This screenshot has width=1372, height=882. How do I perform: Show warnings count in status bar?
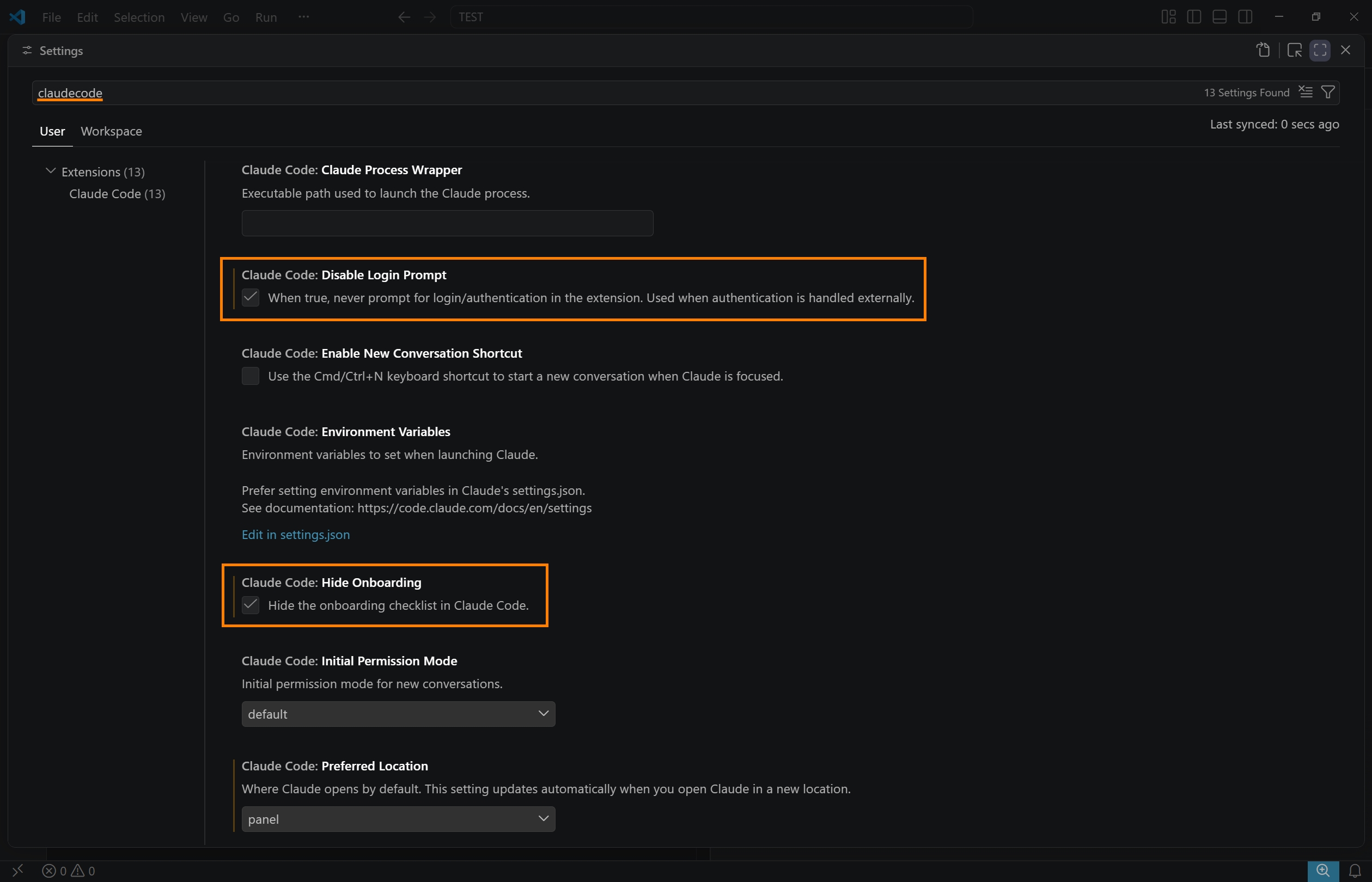(x=83, y=871)
